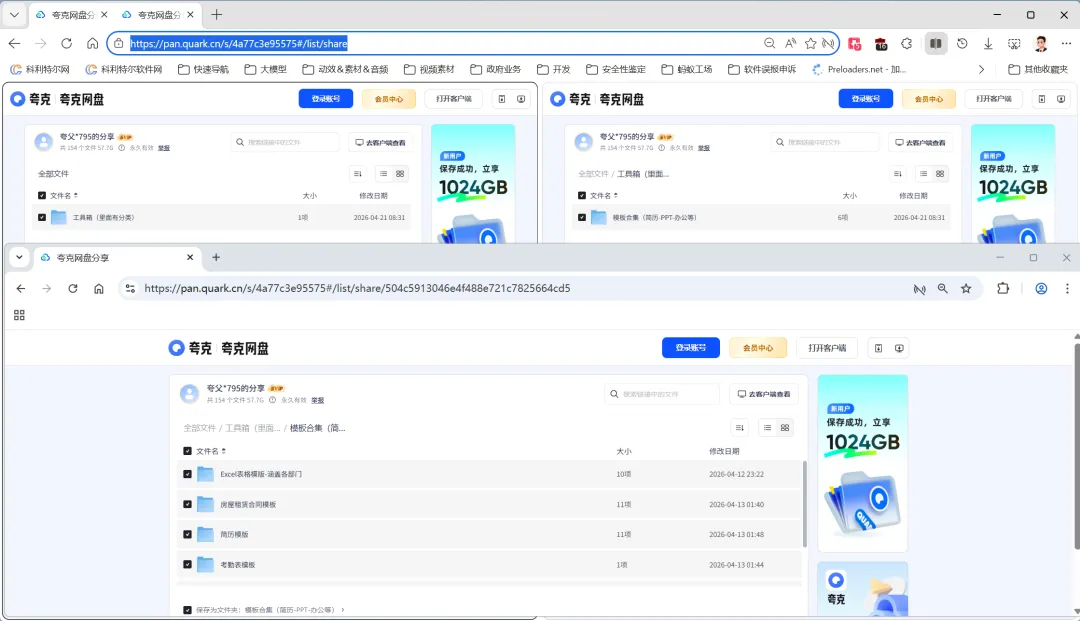Open 其他收藏夹 bookmarks folder
This screenshot has height=621, width=1080.
click(1038, 70)
